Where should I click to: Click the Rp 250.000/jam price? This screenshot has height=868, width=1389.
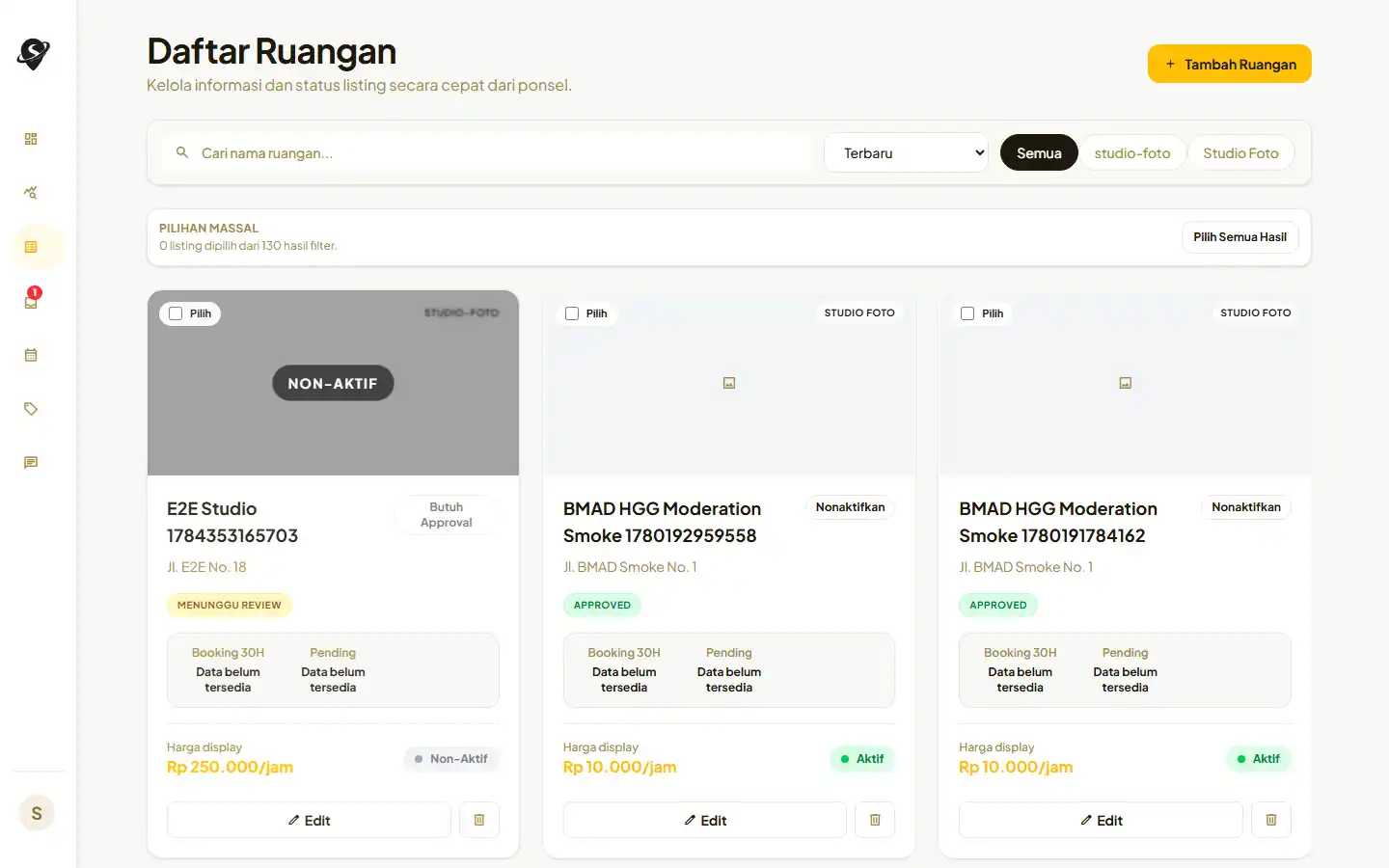tap(230, 767)
